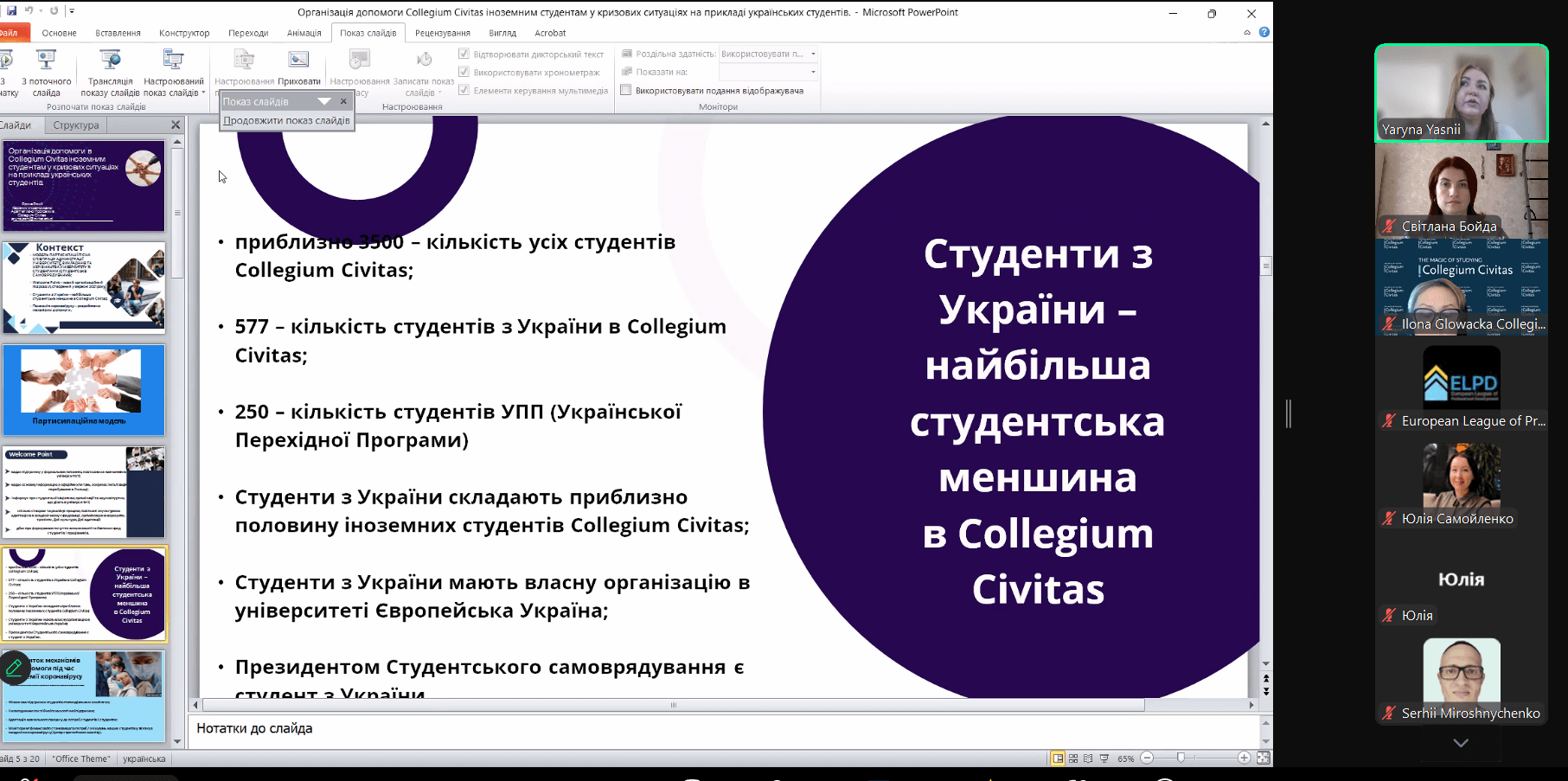Open PowerPoint help question mark icon
1568x781 pixels.
pyautogui.click(x=1264, y=33)
